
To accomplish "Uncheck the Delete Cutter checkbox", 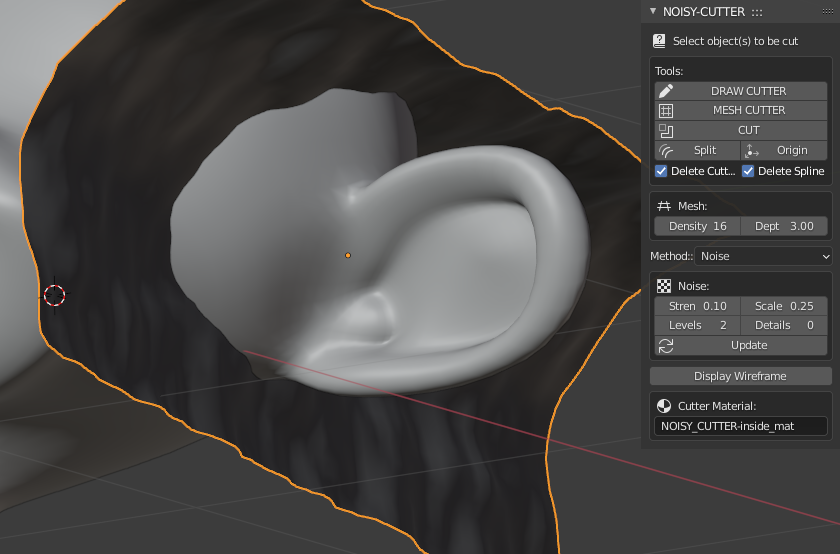I will pos(661,171).
